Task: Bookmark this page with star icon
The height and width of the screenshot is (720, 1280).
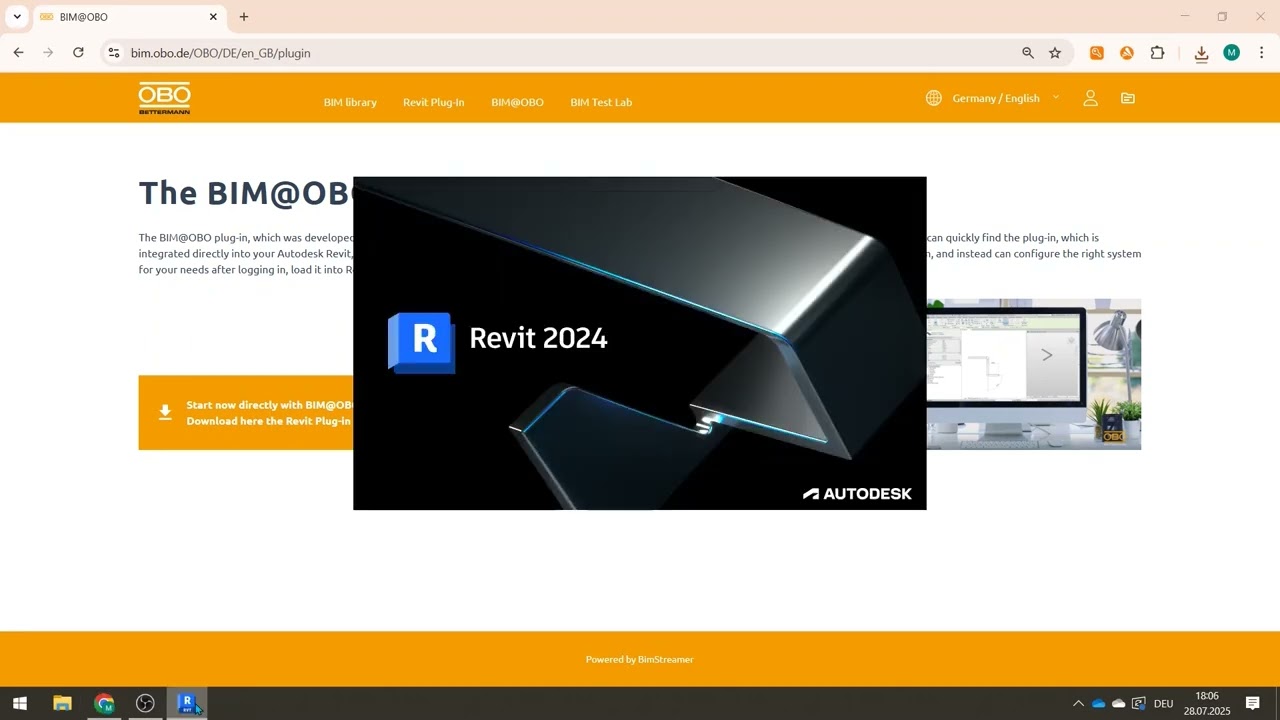Action: point(1055,53)
